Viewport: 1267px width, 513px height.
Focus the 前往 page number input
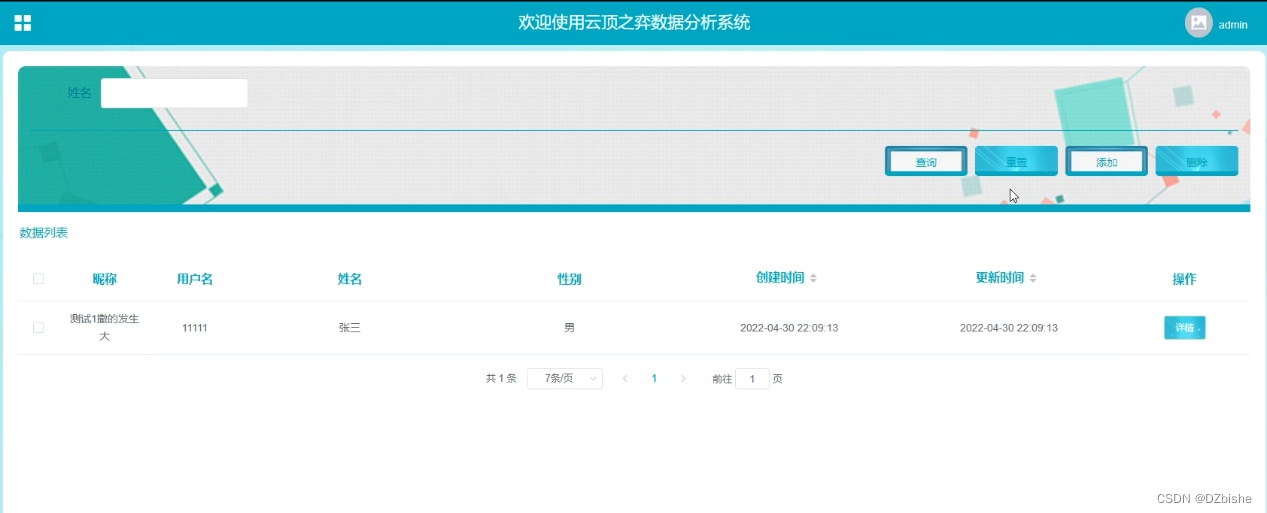752,378
